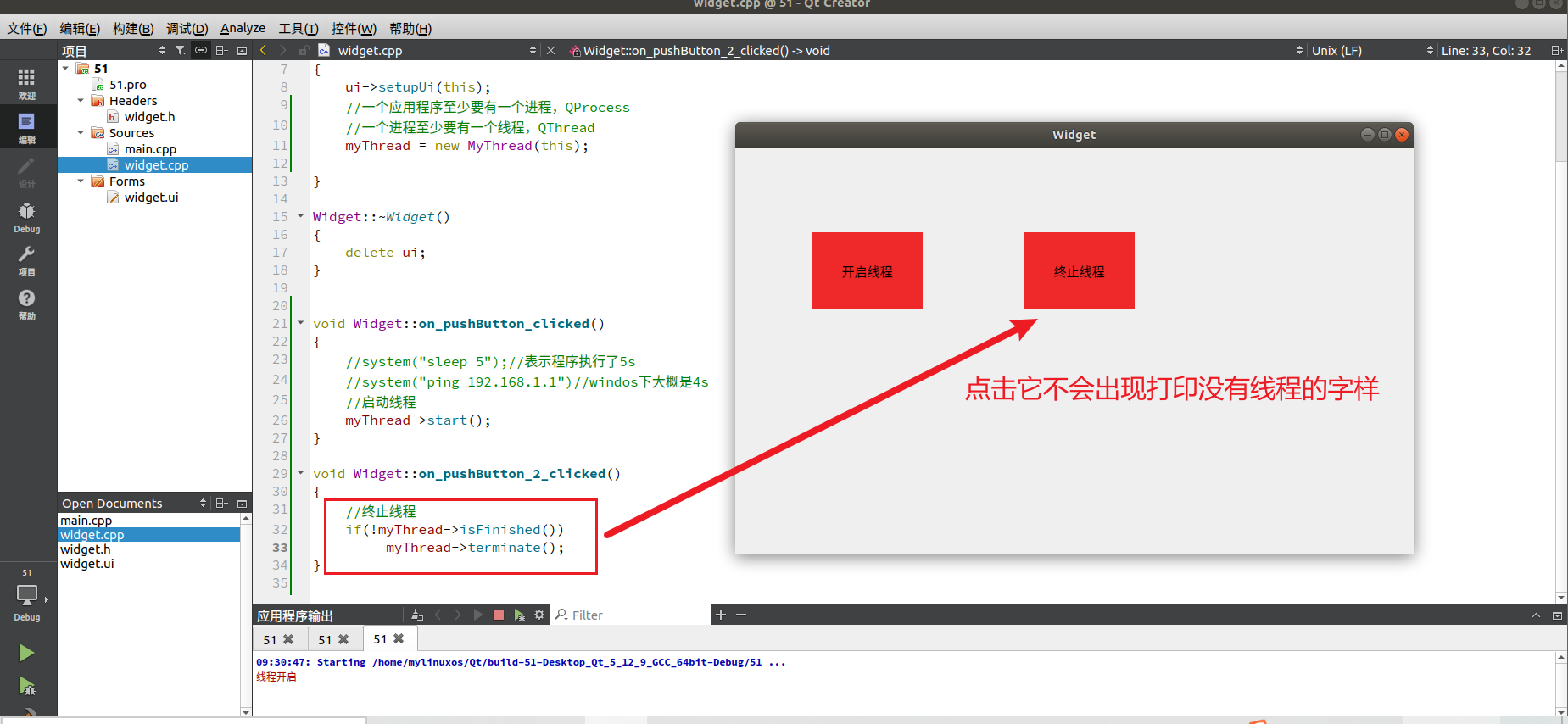Change line ending Unix (LF) dropdown
1568x724 pixels.
click(1372, 51)
